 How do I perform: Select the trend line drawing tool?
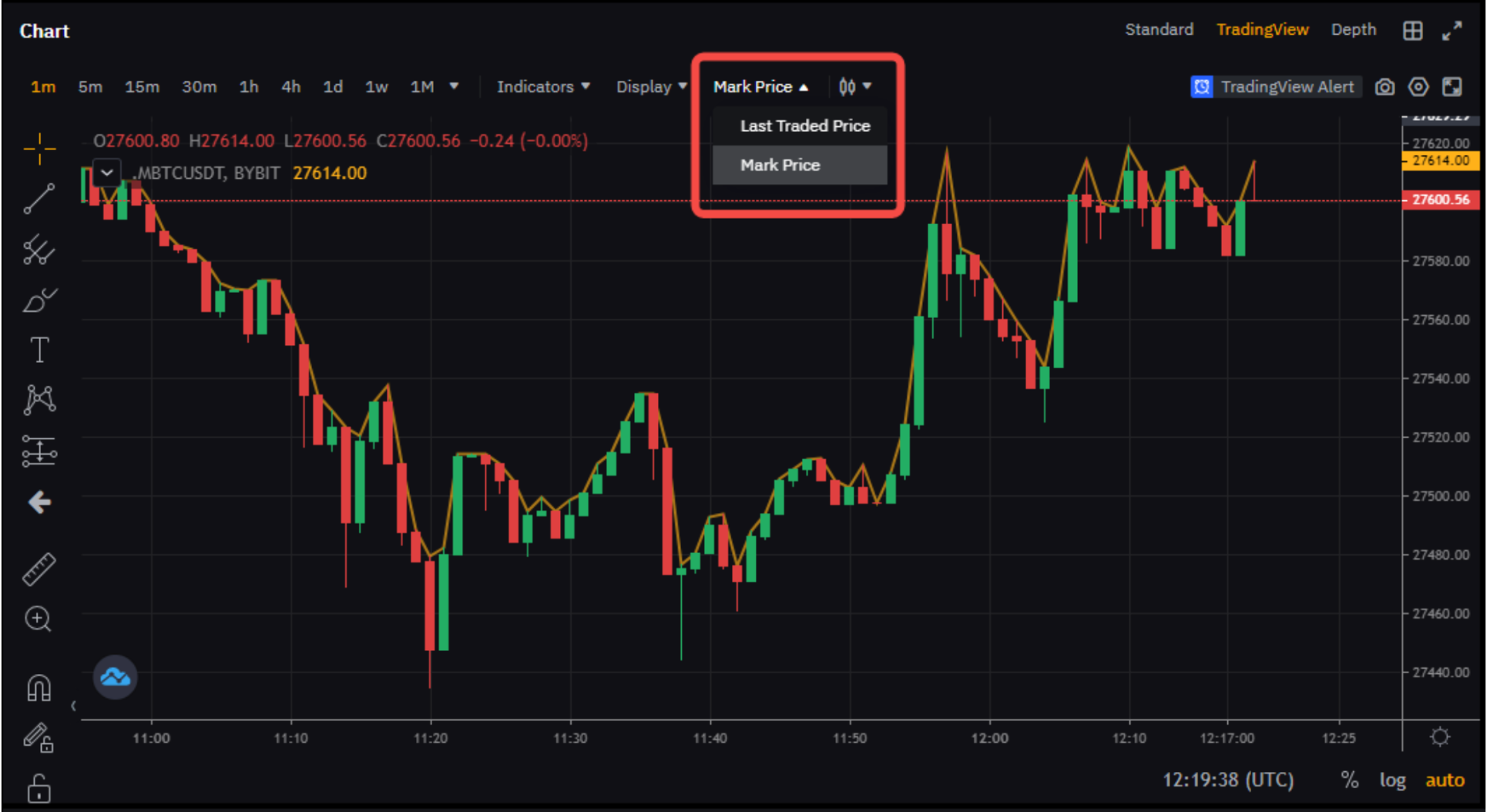(39, 199)
